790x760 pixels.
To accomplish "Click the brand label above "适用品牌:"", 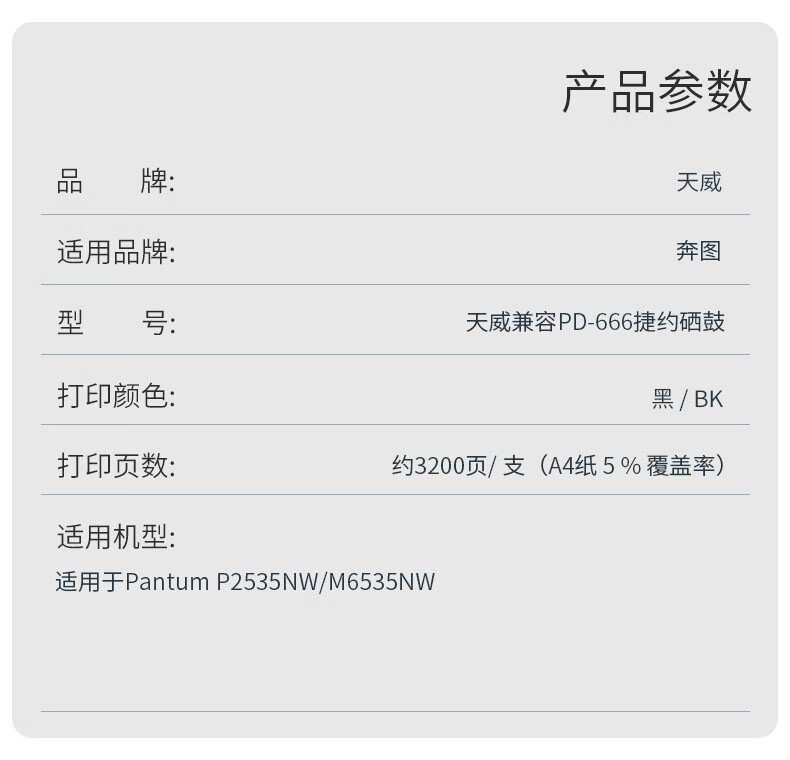I will pyautogui.click(x=115, y=182).
